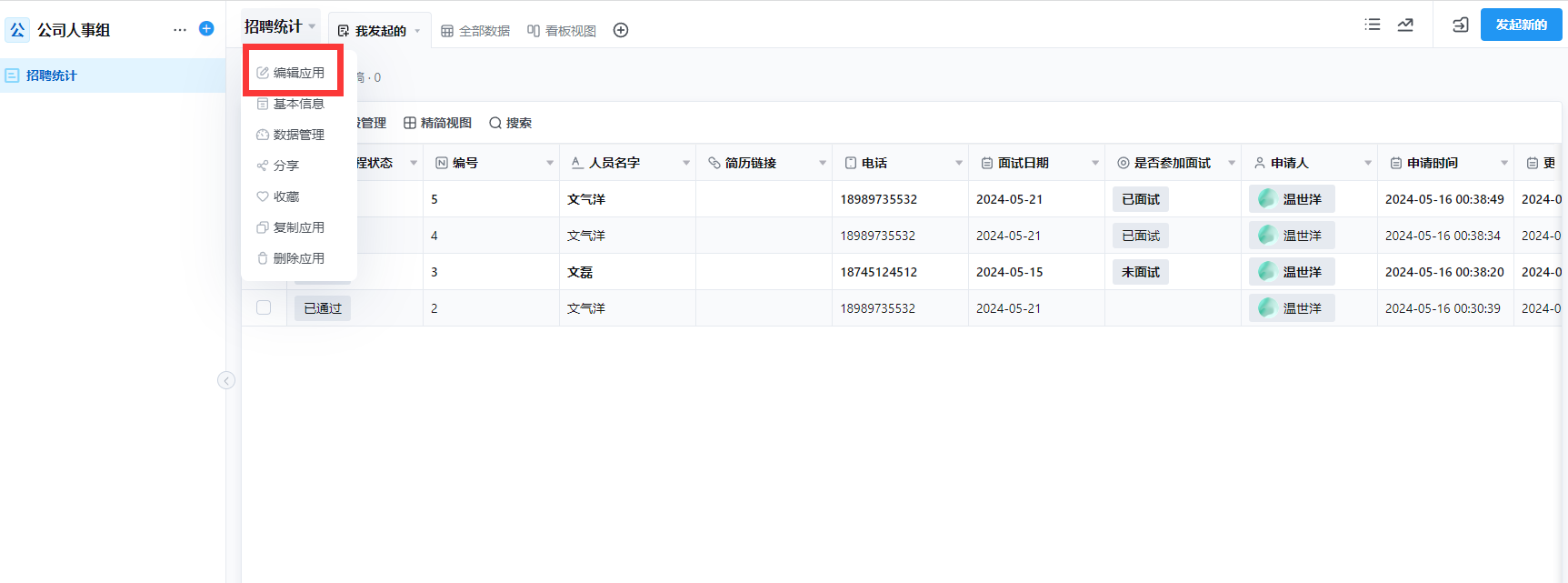1568x583 pixels.
Task: Open the statistics chart icon at top right
Action: 1405,25
